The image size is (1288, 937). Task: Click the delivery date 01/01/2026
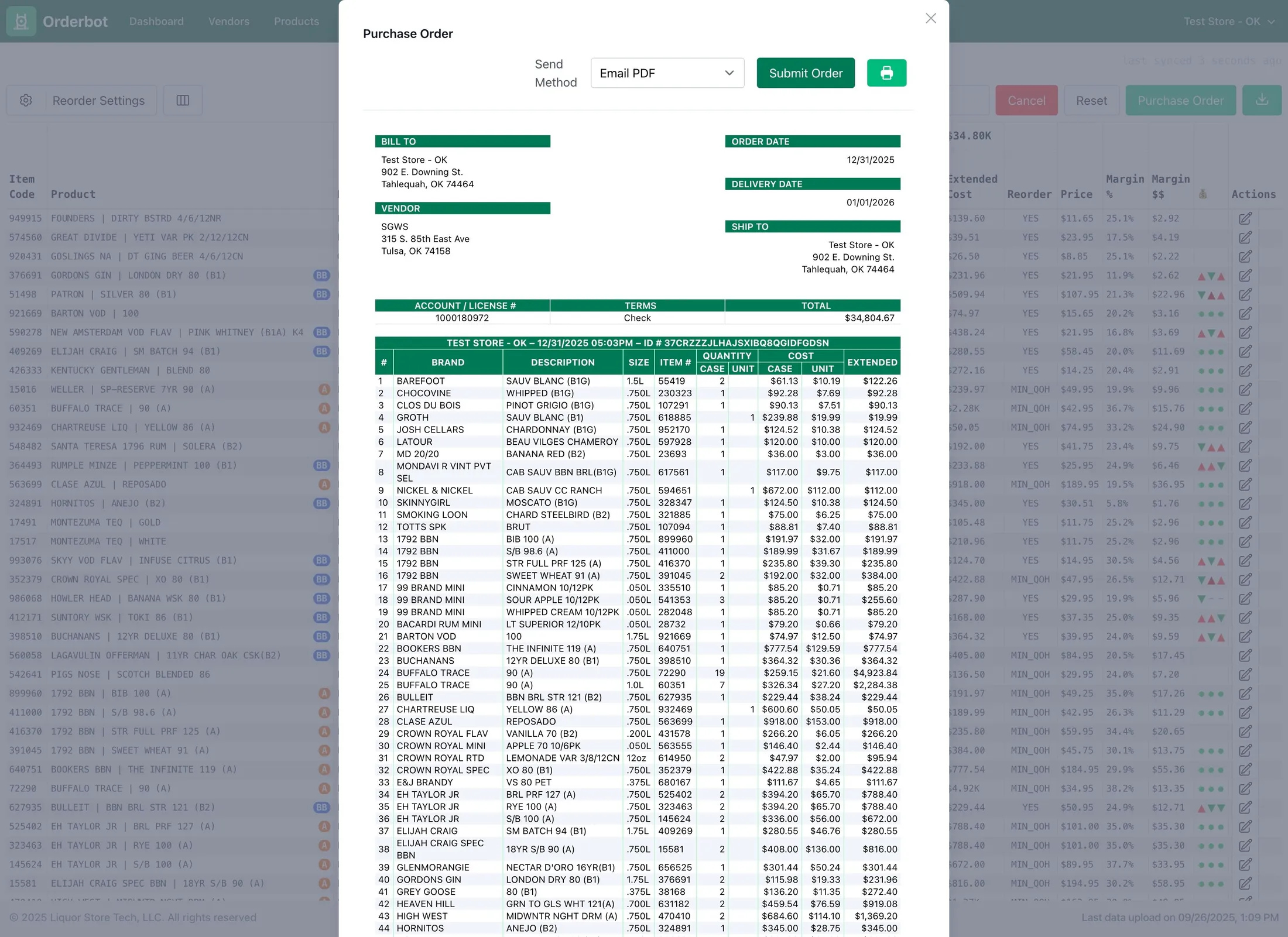coord(870,202)
